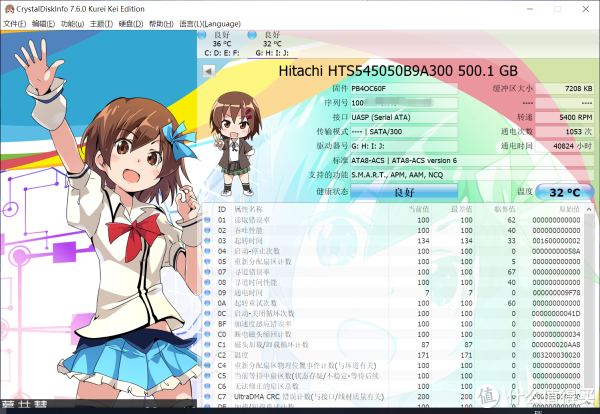600x414 pixels.
Task: Click the SMART list scroll up arrow
Action: 589,210
